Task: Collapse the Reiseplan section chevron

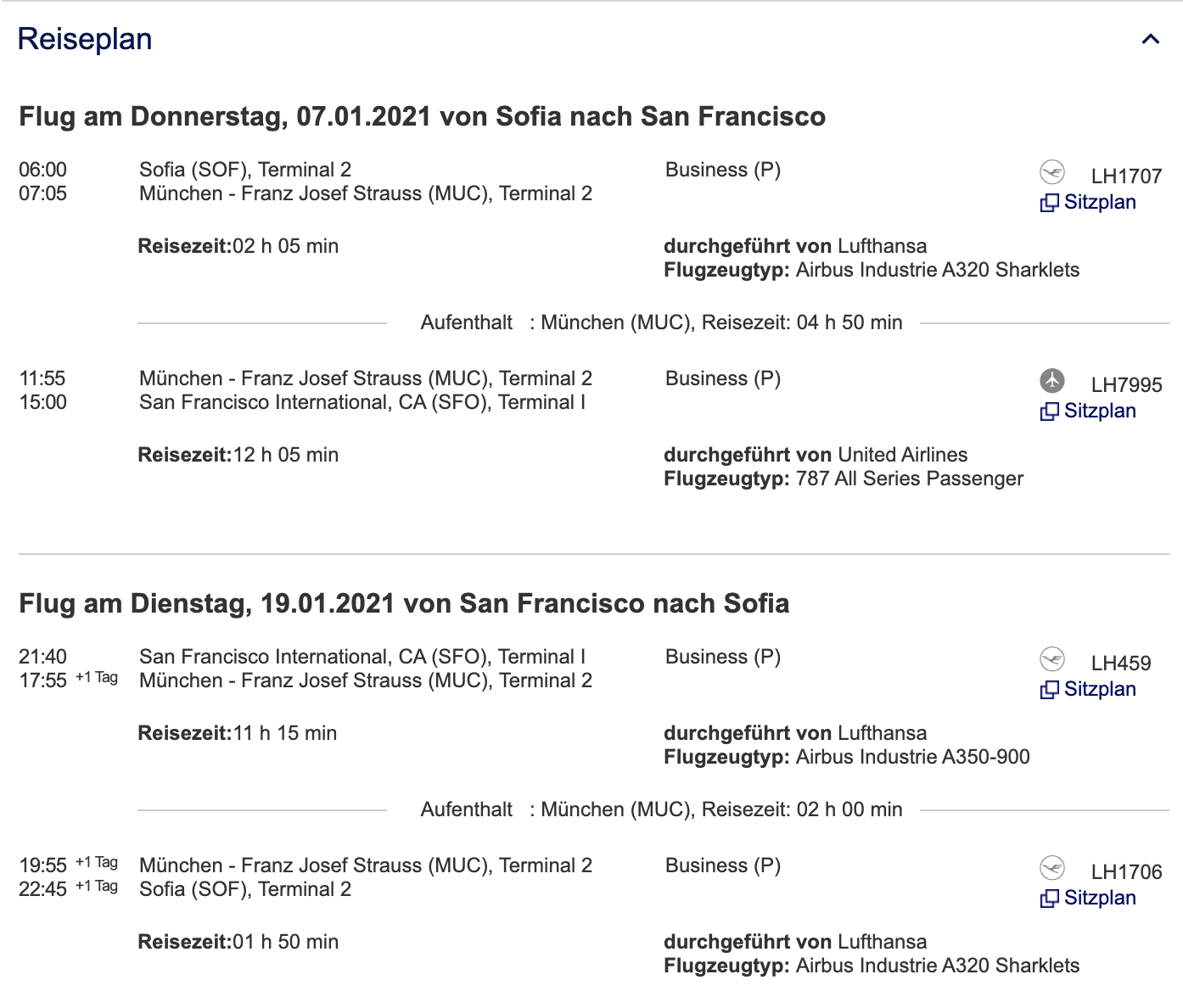Action: click(x=1150, y=39)
